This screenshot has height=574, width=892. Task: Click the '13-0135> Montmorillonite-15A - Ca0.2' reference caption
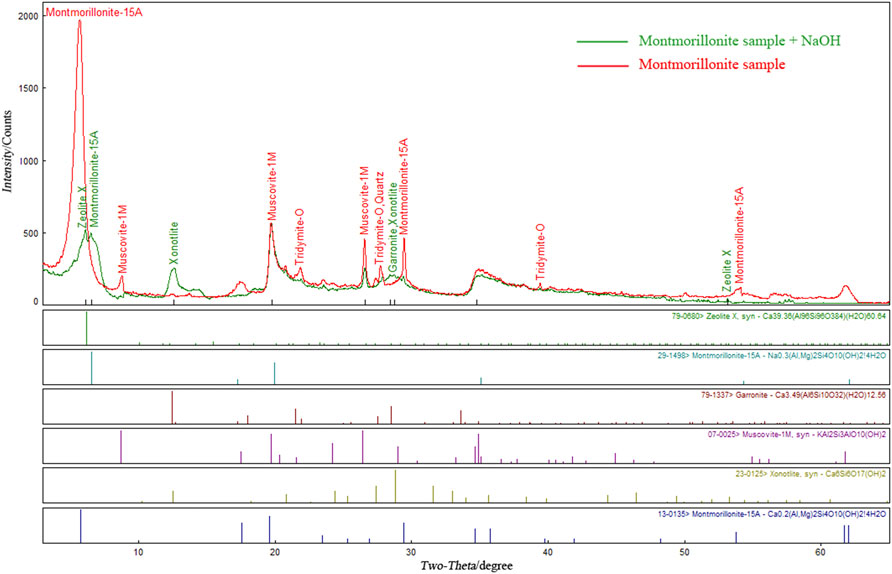pyautogui.click(x=771, y=514)
